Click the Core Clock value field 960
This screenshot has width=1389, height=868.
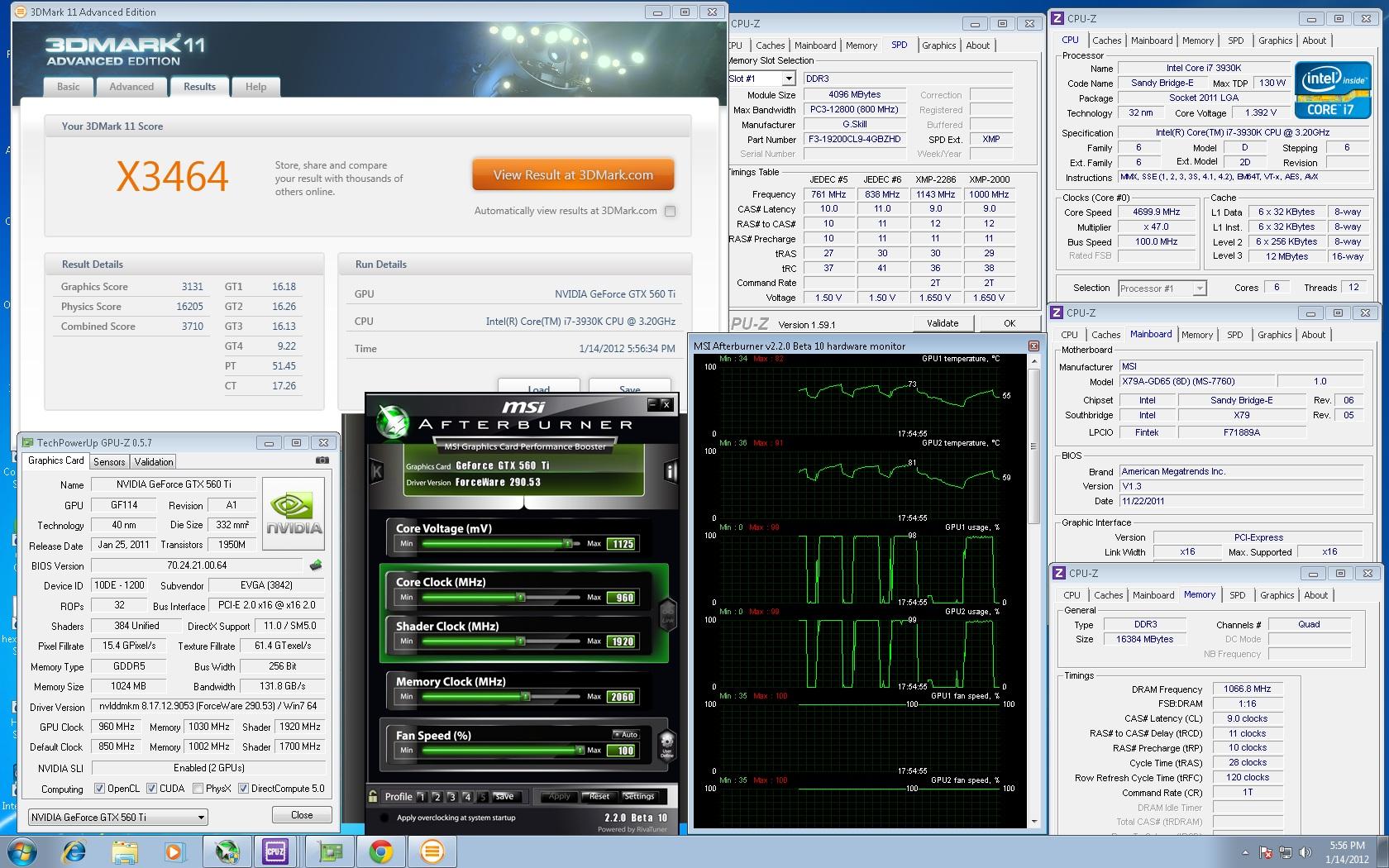click(621, 598)
